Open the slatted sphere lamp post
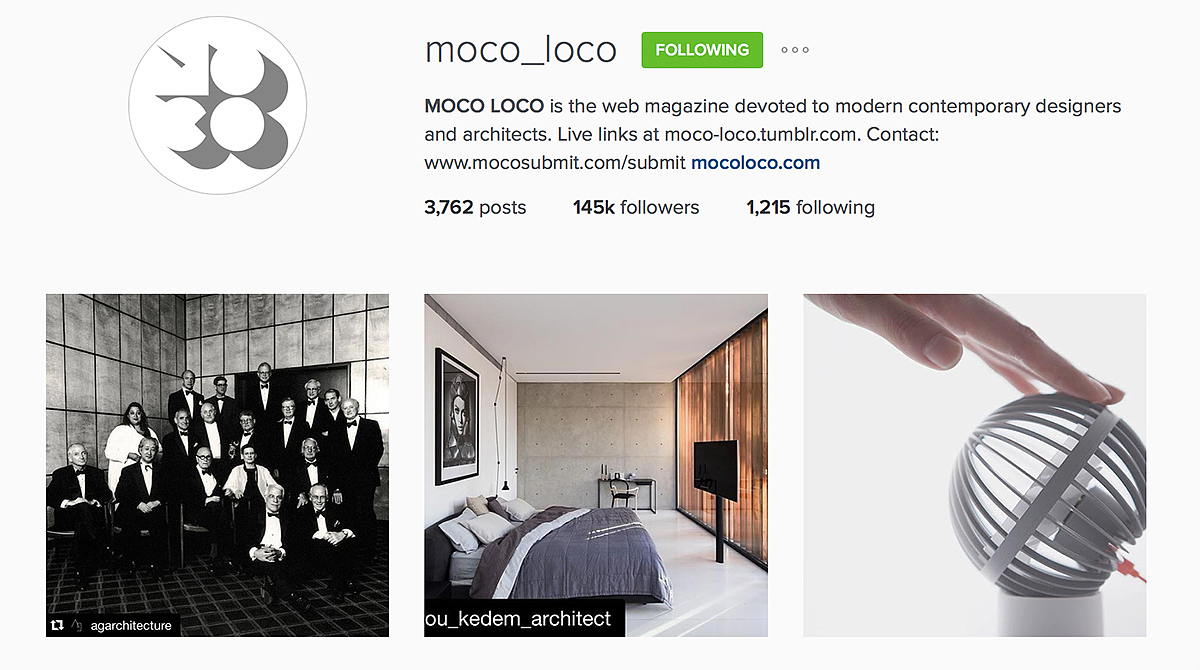 point(975,465)
